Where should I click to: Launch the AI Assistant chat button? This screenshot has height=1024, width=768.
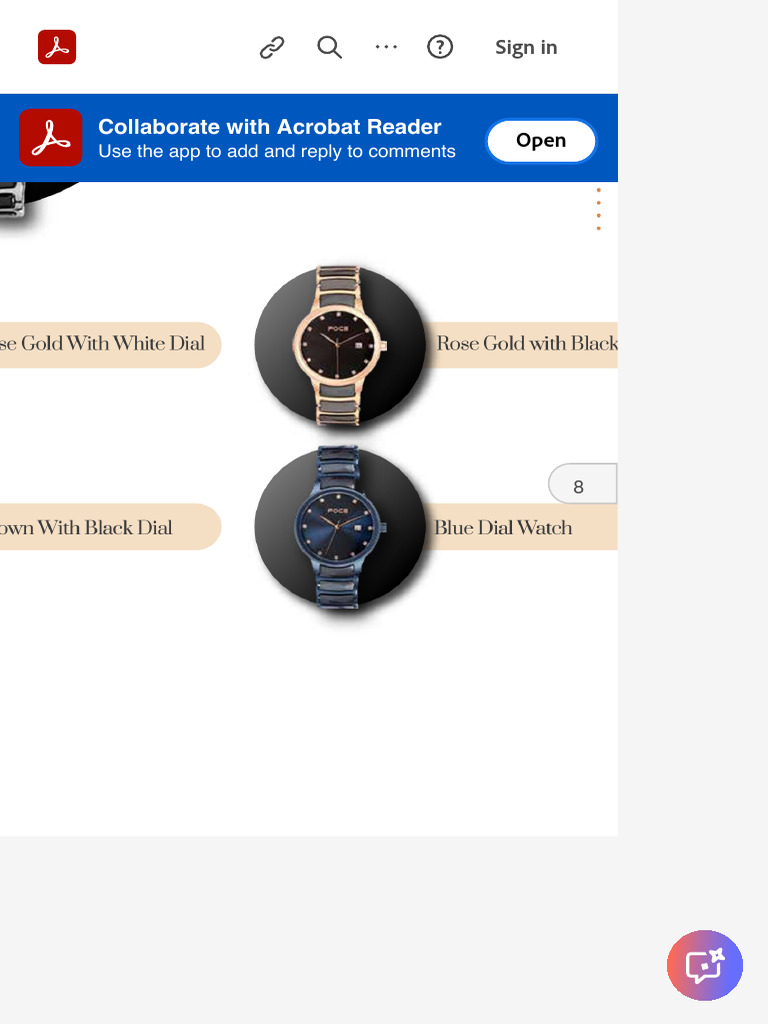(705, 965)
